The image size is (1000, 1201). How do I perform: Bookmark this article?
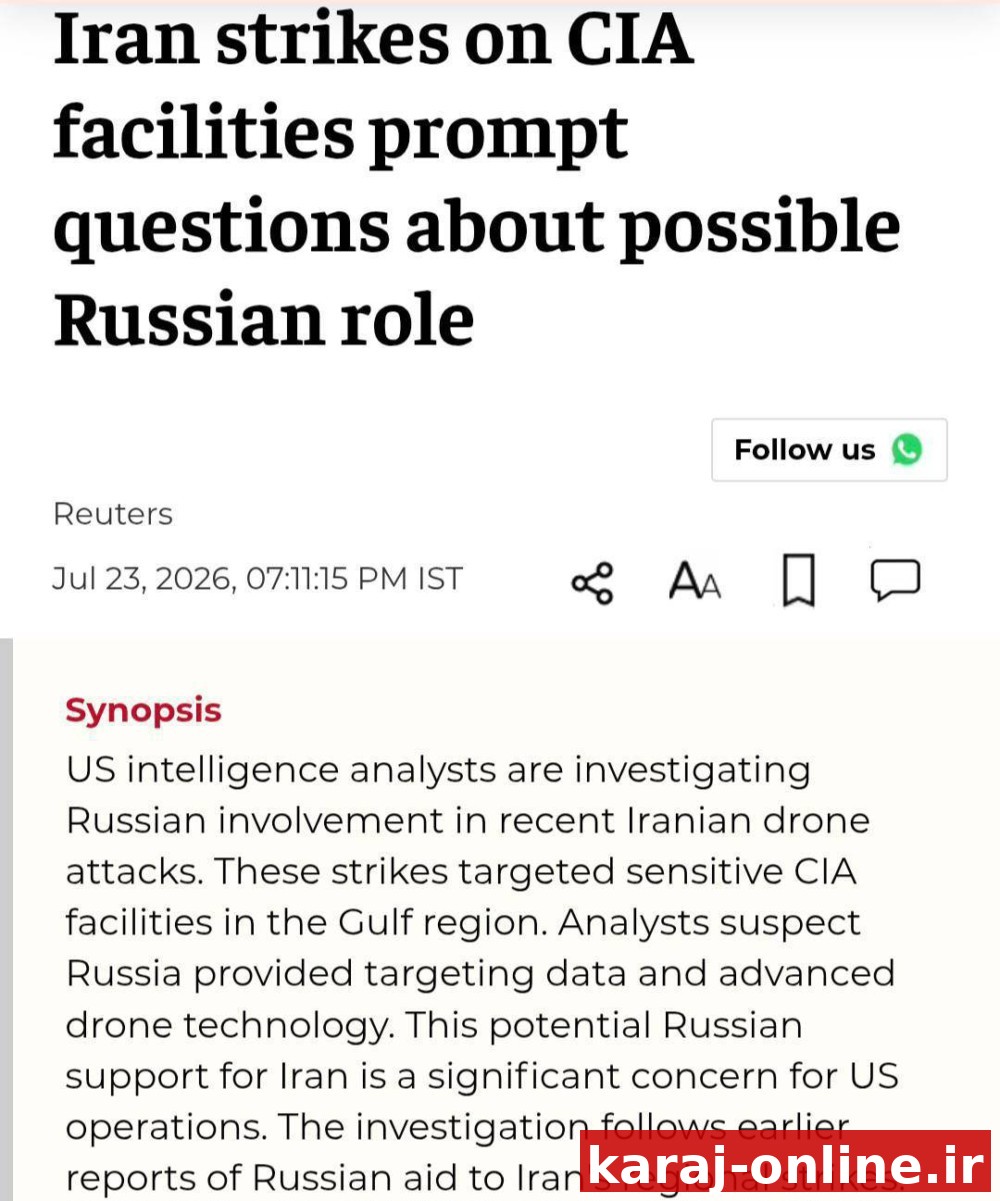pos(797,581)
